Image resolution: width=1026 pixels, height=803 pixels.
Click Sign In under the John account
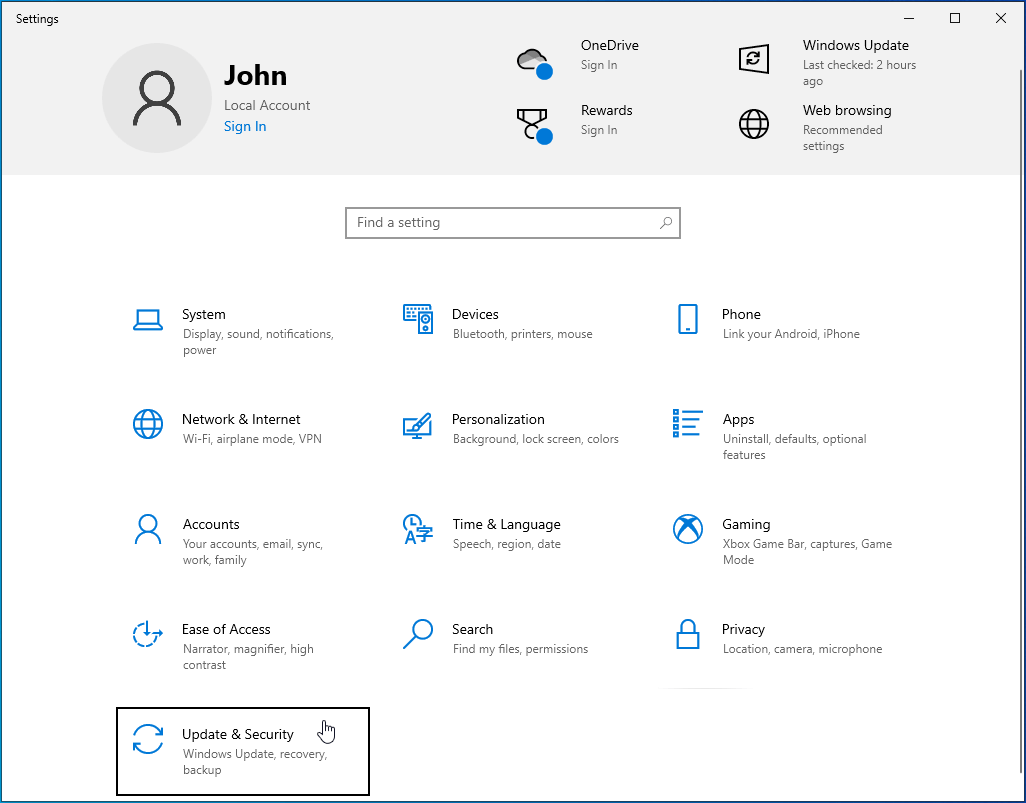click(245, 126)
